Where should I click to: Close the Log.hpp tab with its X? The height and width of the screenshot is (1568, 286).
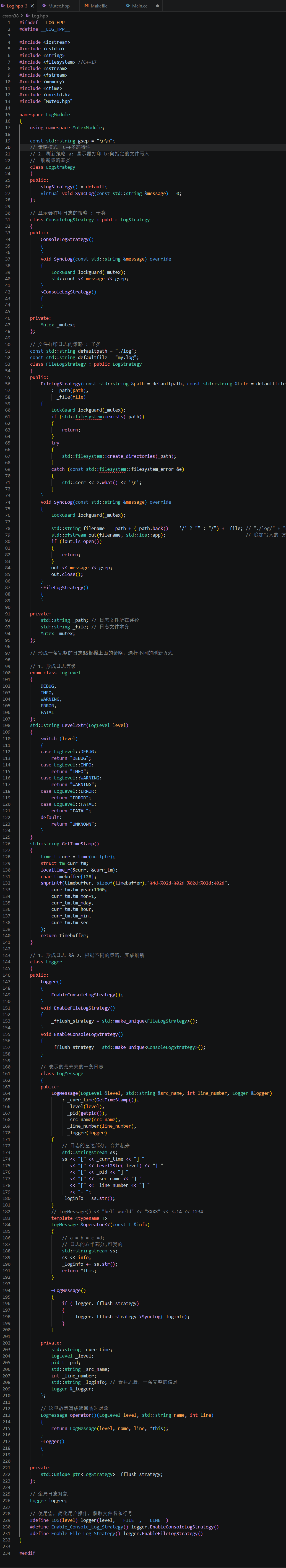click(x=32, y=6)
